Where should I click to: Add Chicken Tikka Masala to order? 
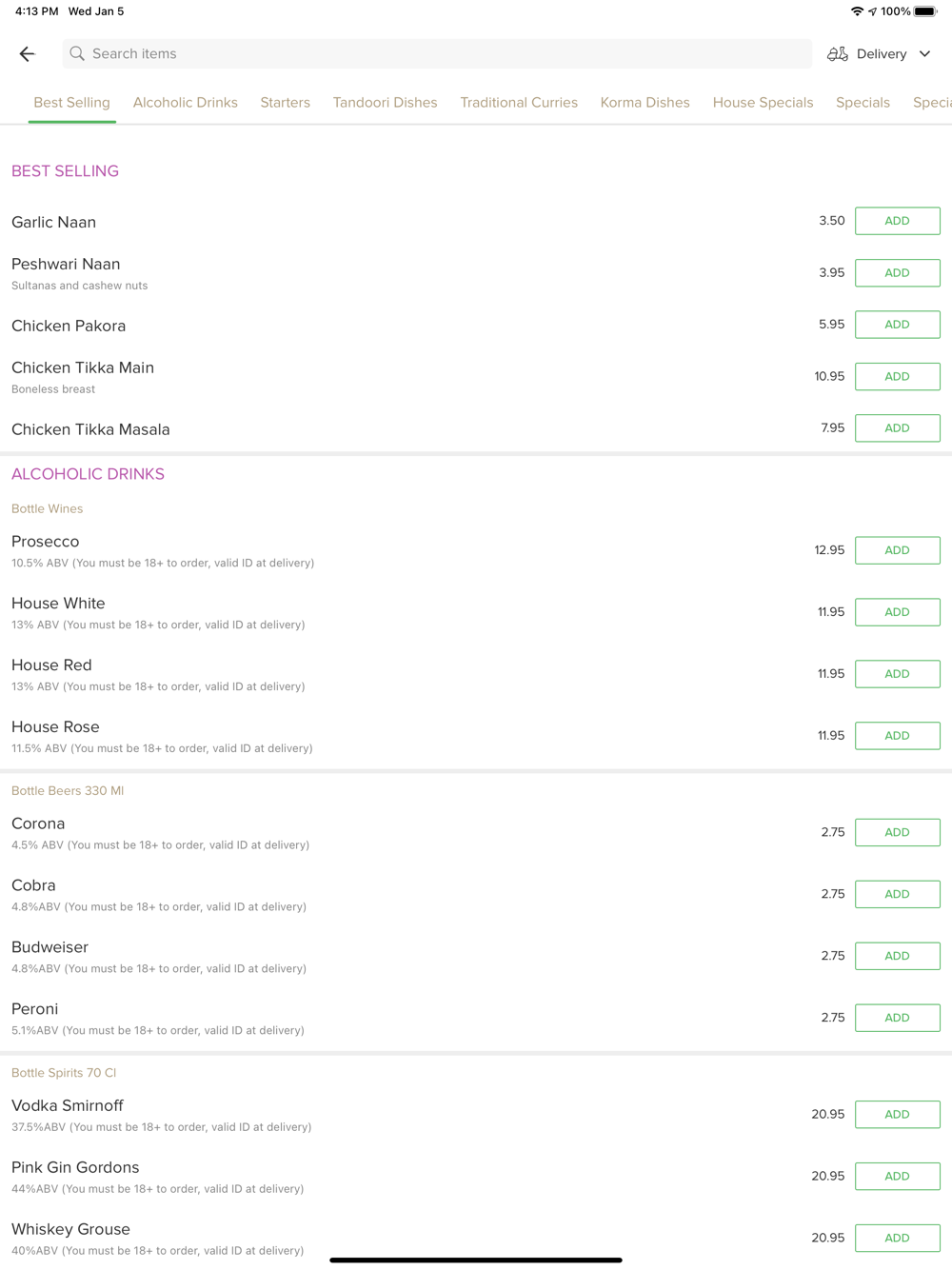pos(897,428)
